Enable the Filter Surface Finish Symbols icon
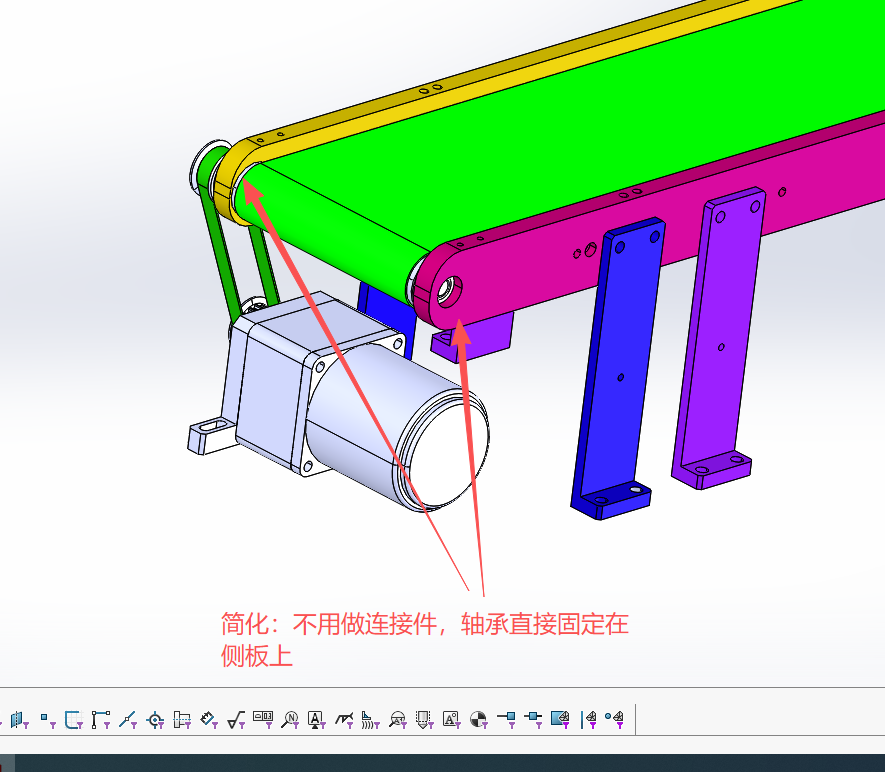The width and height of the screenshot is (885, 772). coord(236,720)
